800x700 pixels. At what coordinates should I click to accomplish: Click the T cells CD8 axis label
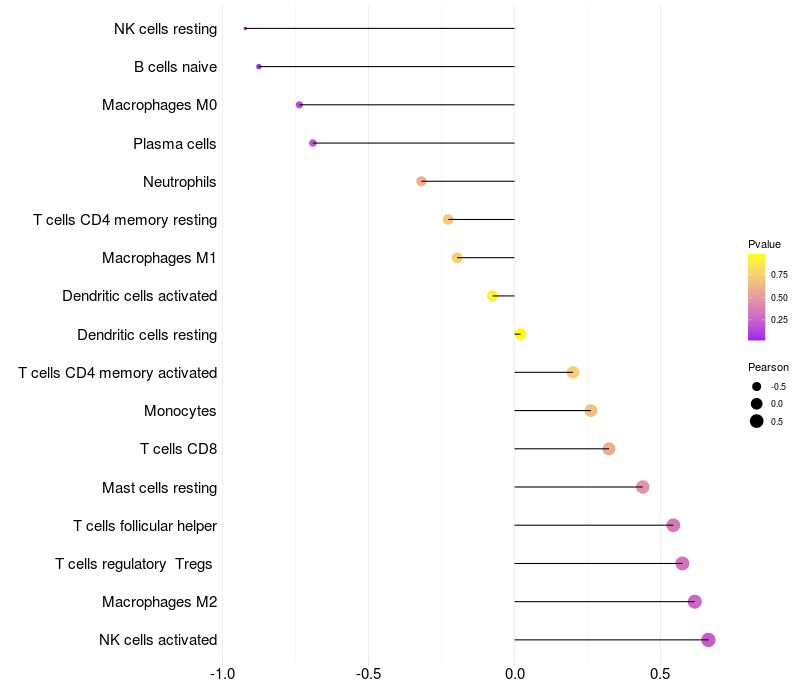pos(179,449)
